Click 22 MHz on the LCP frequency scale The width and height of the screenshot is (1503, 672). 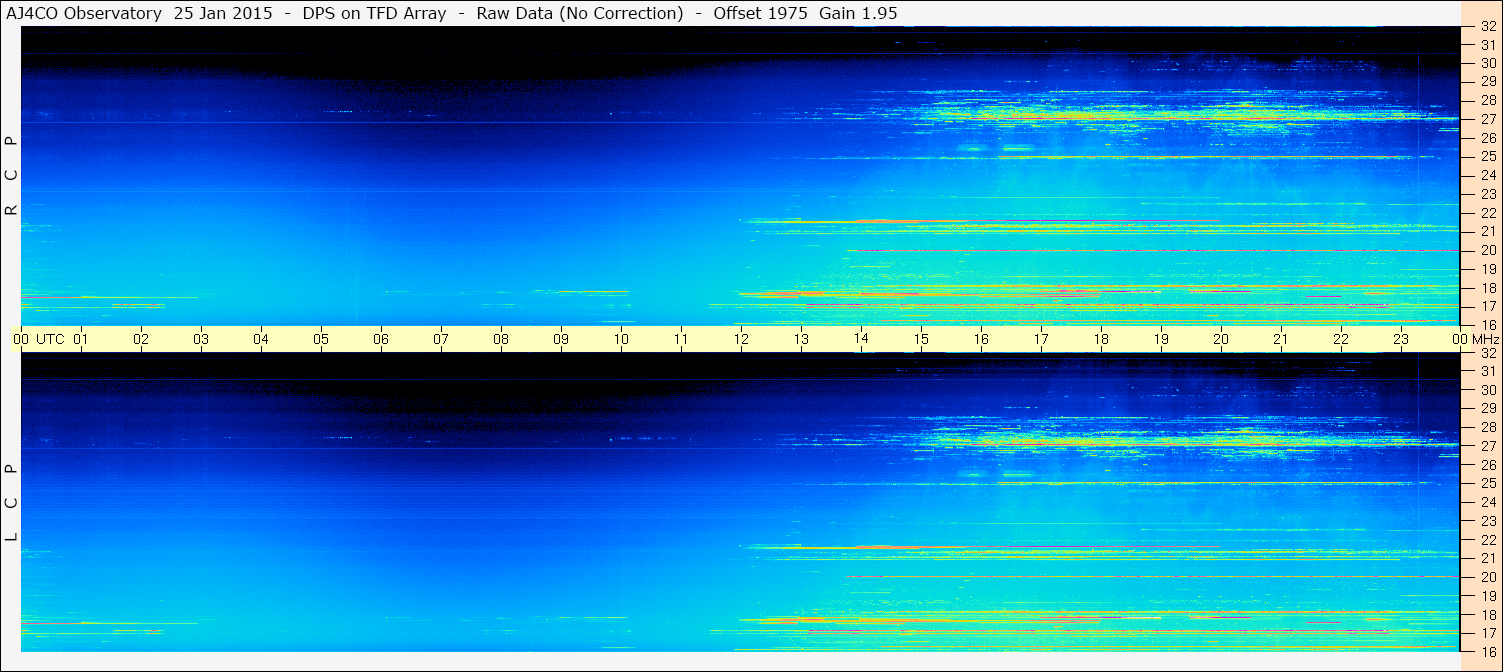click(1488, 540)
